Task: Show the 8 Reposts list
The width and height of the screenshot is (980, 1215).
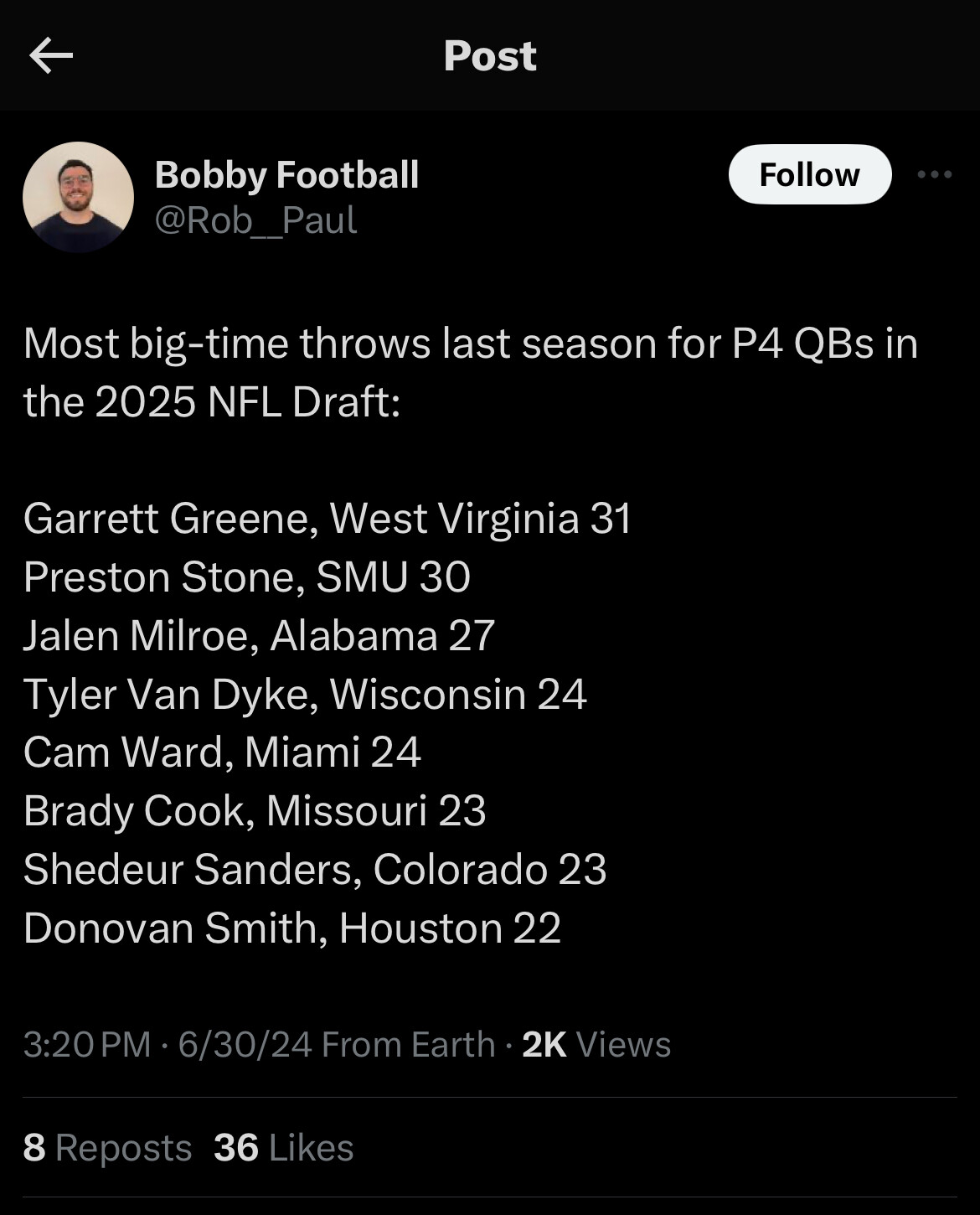Action: tap(107, 1148)
